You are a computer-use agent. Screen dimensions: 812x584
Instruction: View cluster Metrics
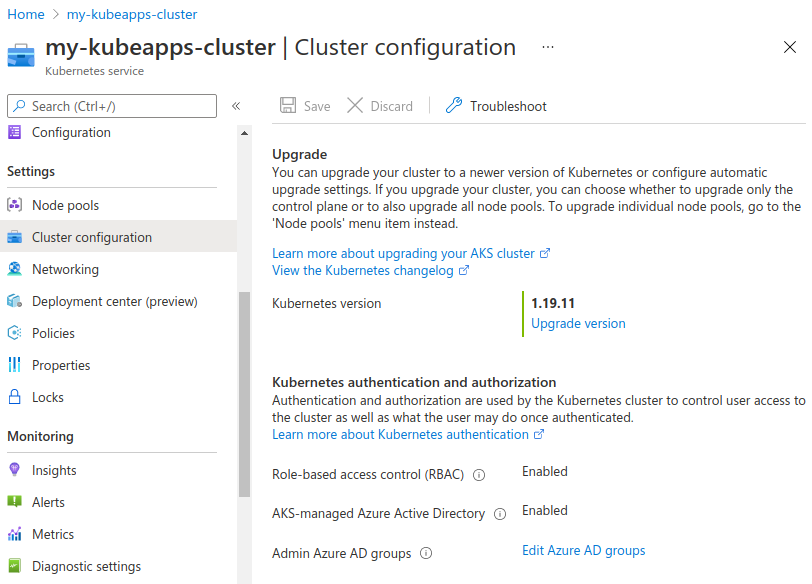pos(52,533)
